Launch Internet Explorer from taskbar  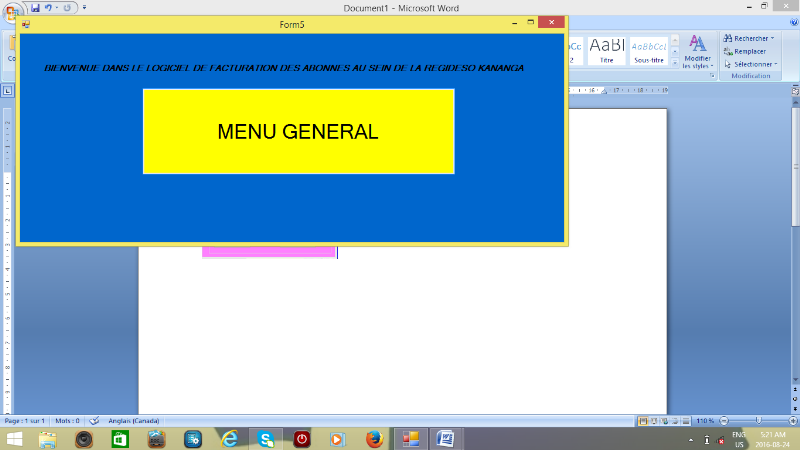coord(230,439)
